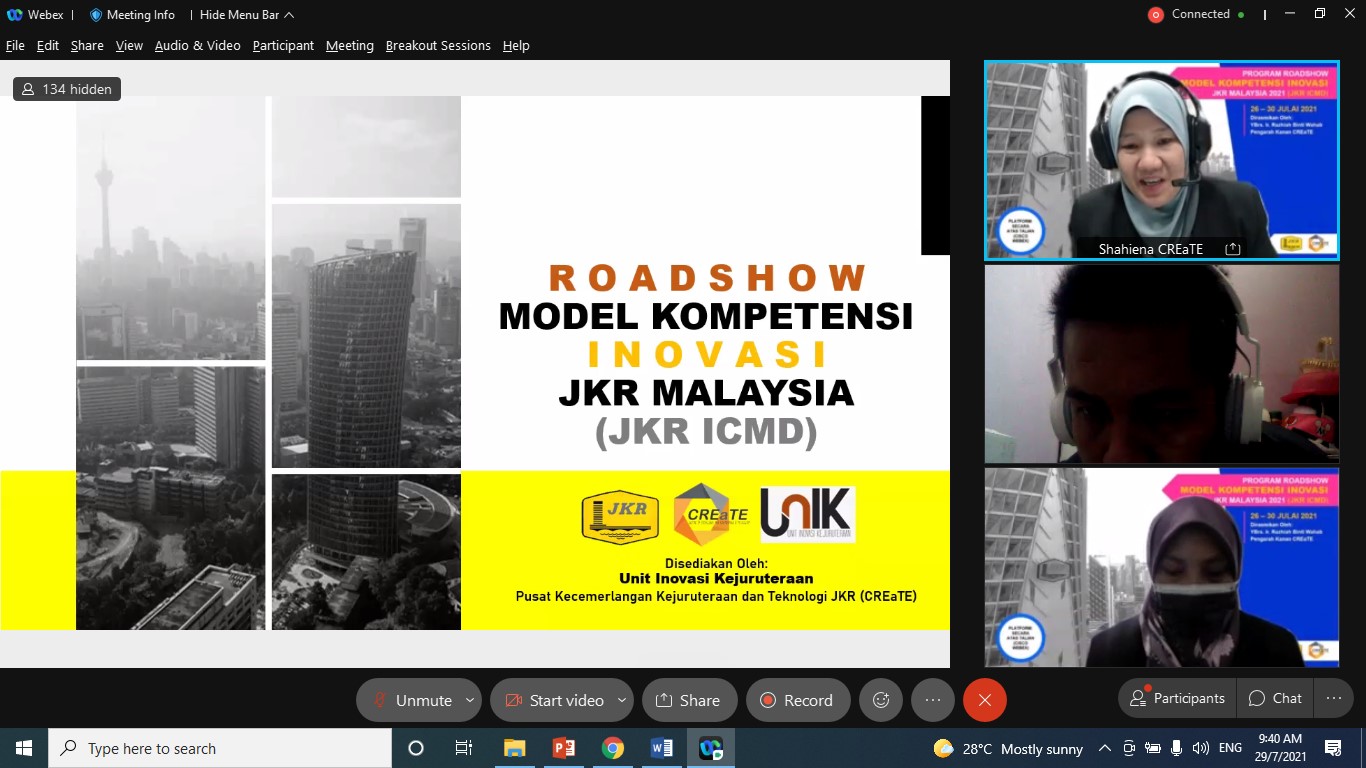This screenshot has width=1366, height=768.
Task: Click sharing icon next to Shahiena CREaTE
Action: pyautogui.click(x=1233, y=249)
